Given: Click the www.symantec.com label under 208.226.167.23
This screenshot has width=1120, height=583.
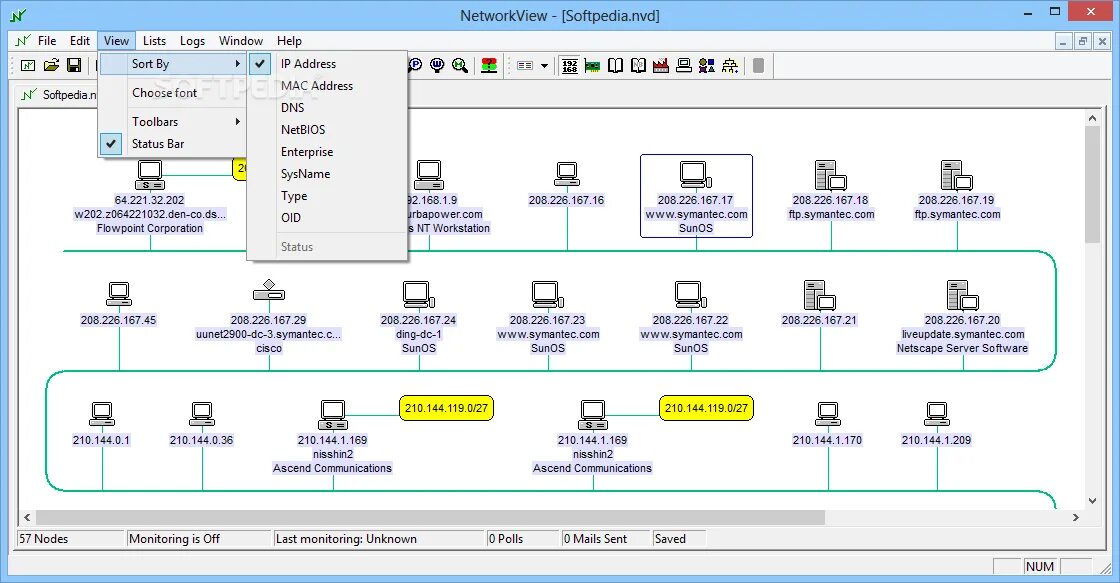Looking at the screenshot, I should [548, 334].
